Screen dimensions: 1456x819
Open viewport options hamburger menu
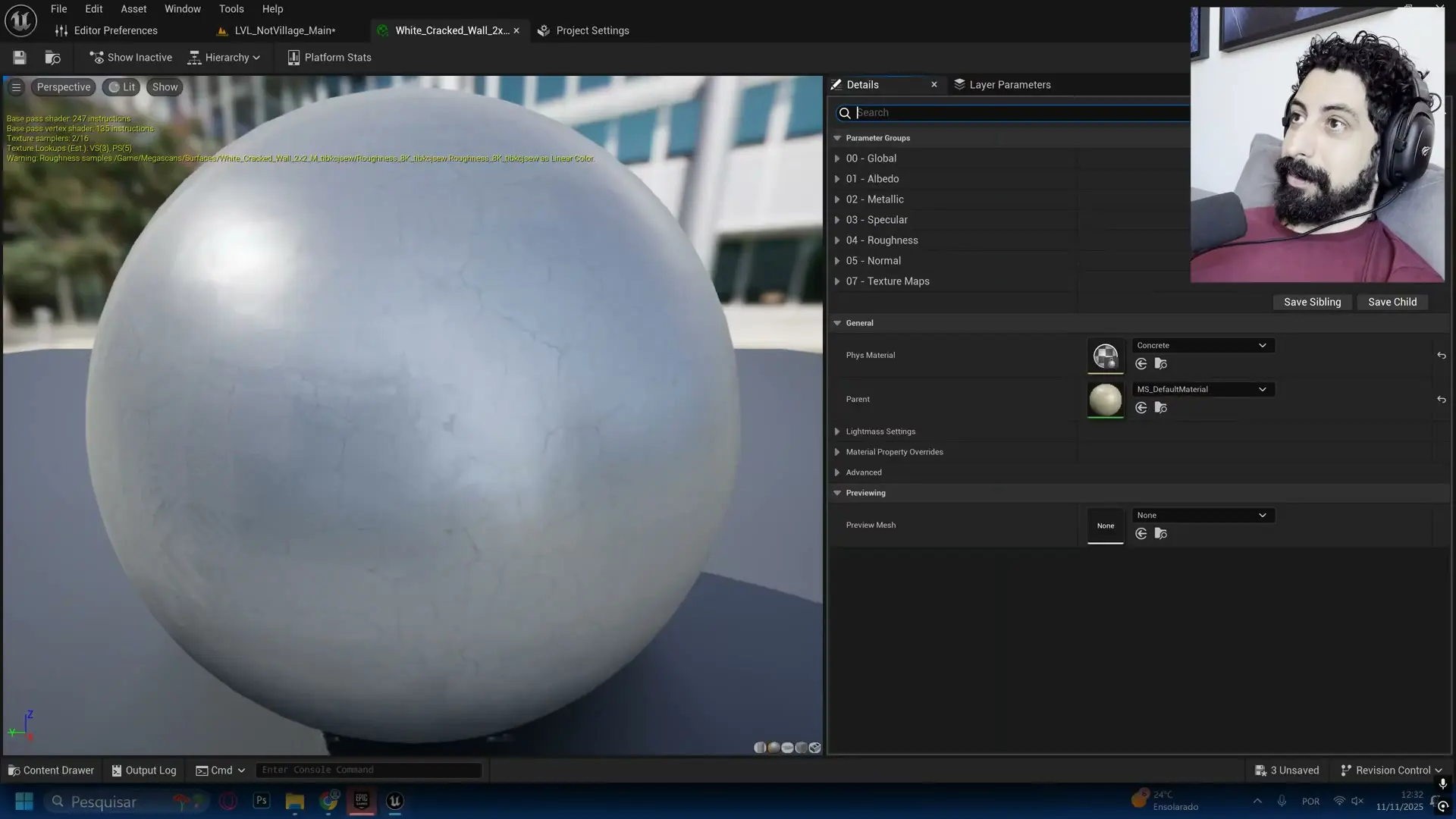[16, 87]
